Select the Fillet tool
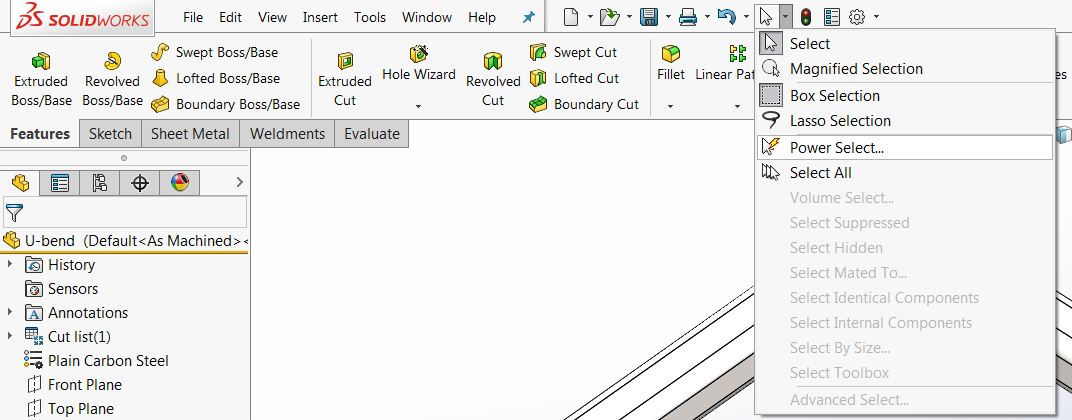This screenshot has width=1072, height=420. point(671,53)
